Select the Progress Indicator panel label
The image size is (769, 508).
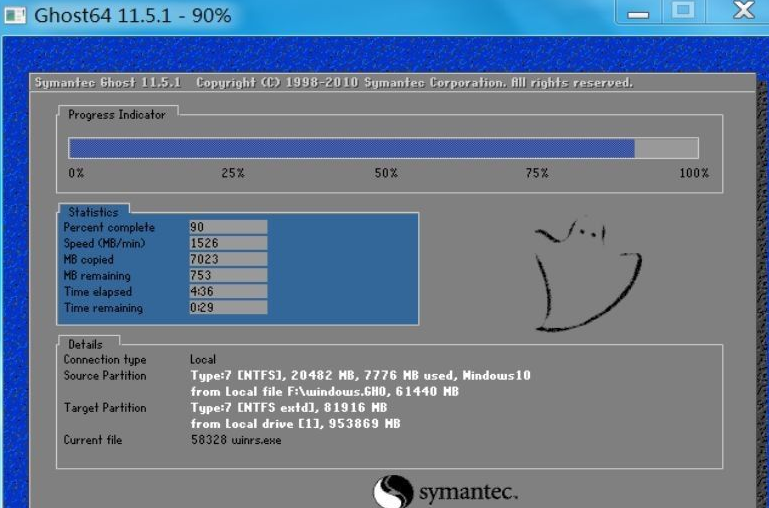pyautogui.click(x=117, y=115)
